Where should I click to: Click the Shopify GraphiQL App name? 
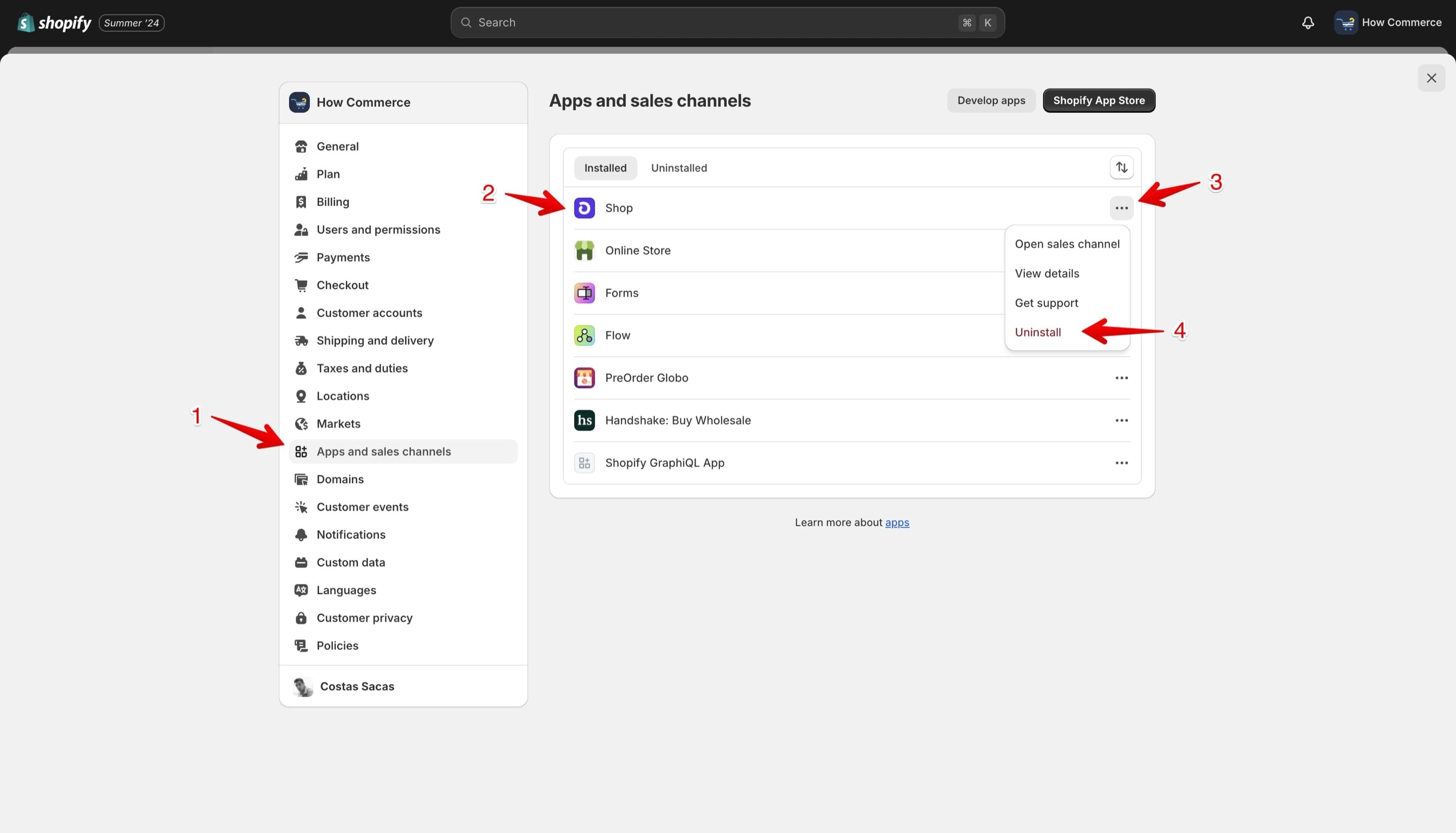tap(664, 463)
